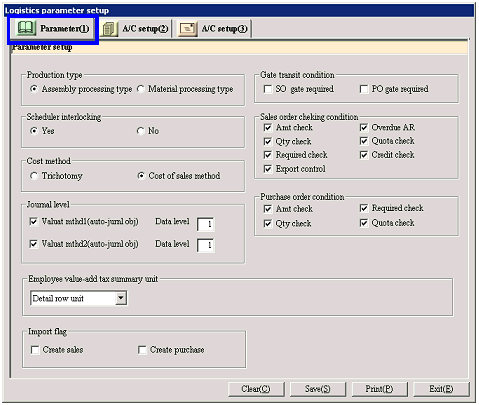Click the Save(S) button
The height and width of the screenshot is (405, 479).
318,389
